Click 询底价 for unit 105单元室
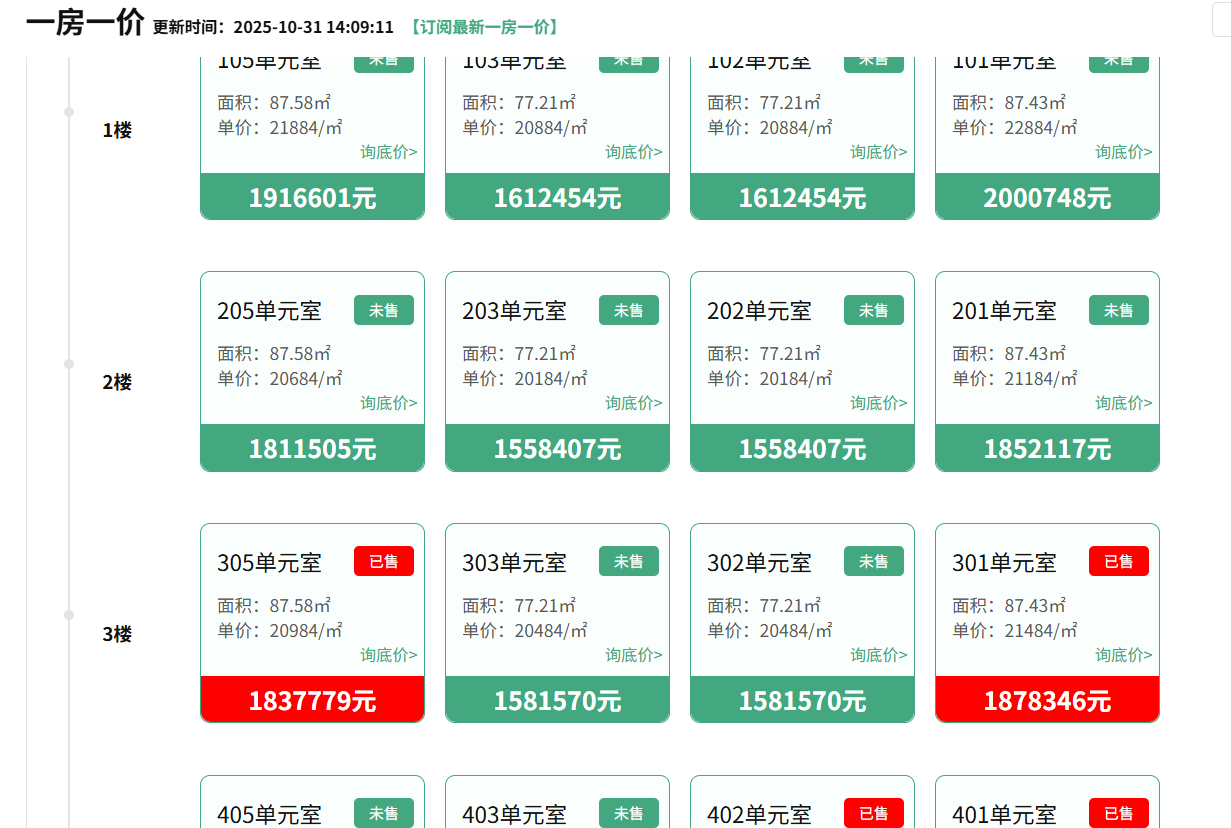 click(x=389, y=152)
